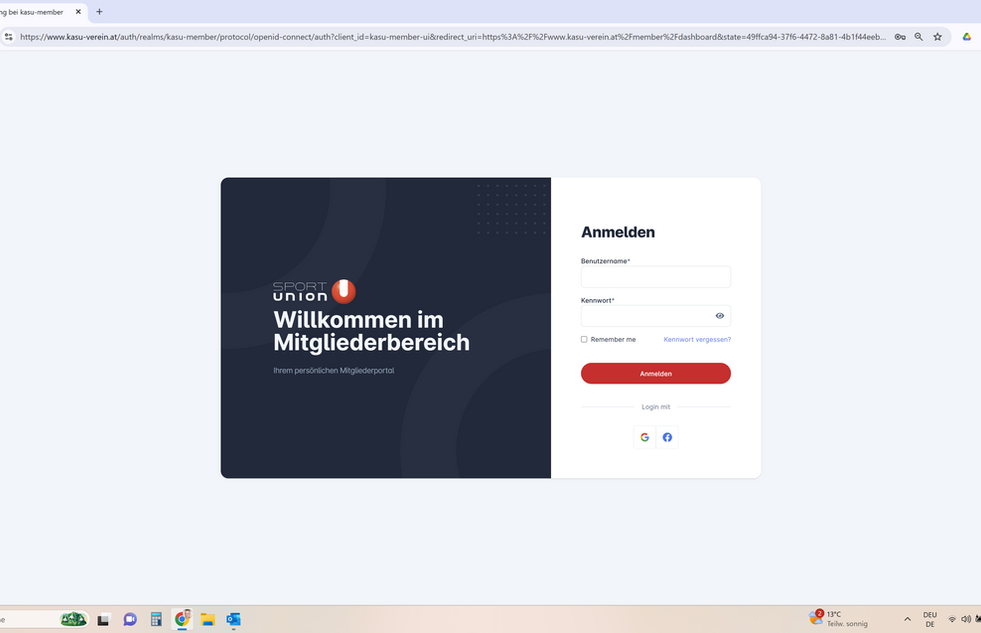Log in with the Google icon

644,437
